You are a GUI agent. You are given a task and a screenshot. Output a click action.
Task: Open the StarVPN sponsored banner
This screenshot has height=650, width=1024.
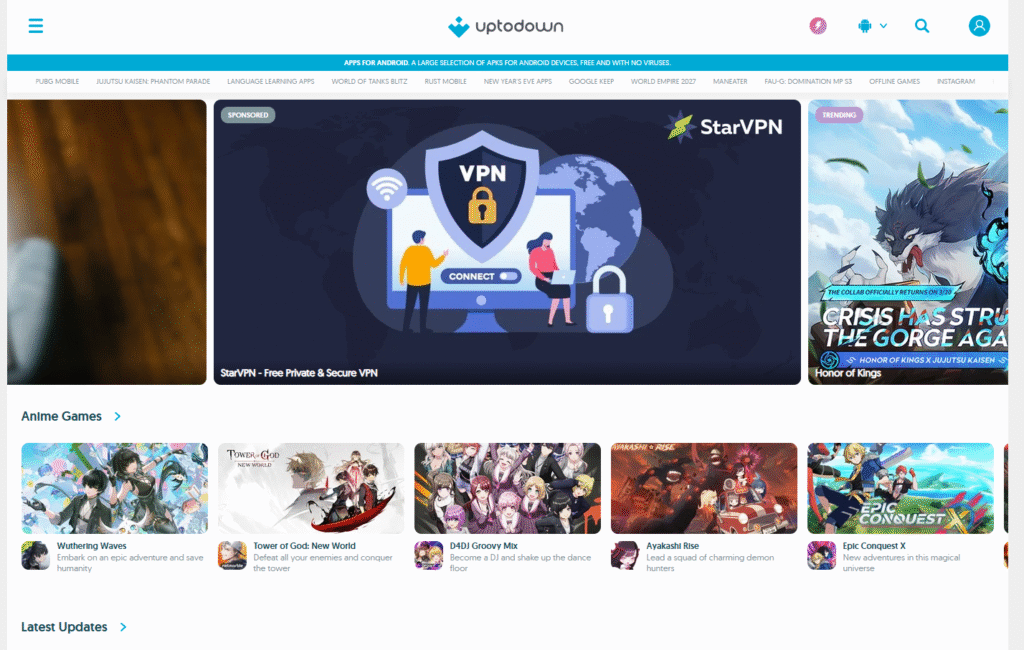[x=507, y=242]
